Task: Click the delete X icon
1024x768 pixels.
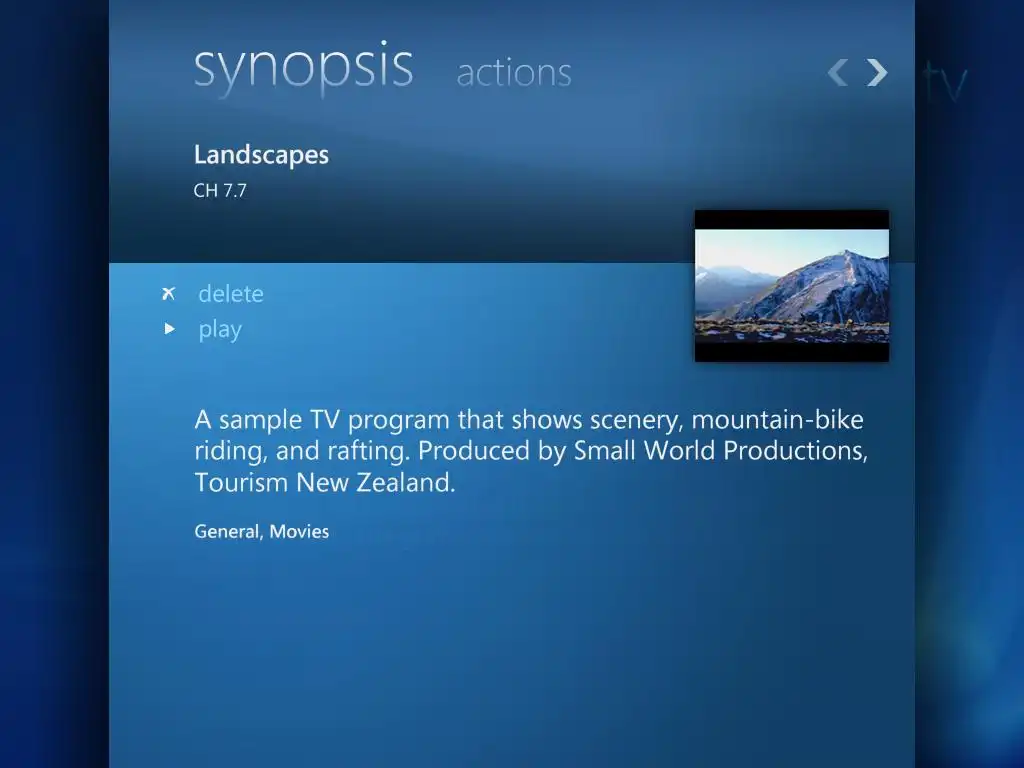Action: [168, 294]
